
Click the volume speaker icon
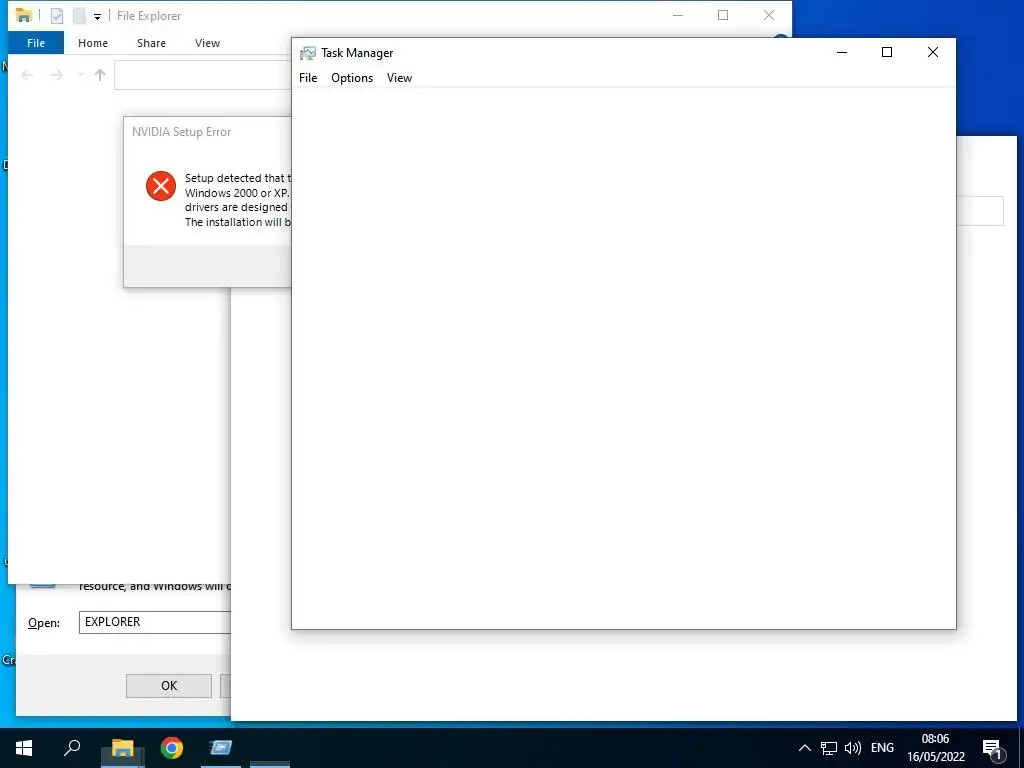(852, 748)
